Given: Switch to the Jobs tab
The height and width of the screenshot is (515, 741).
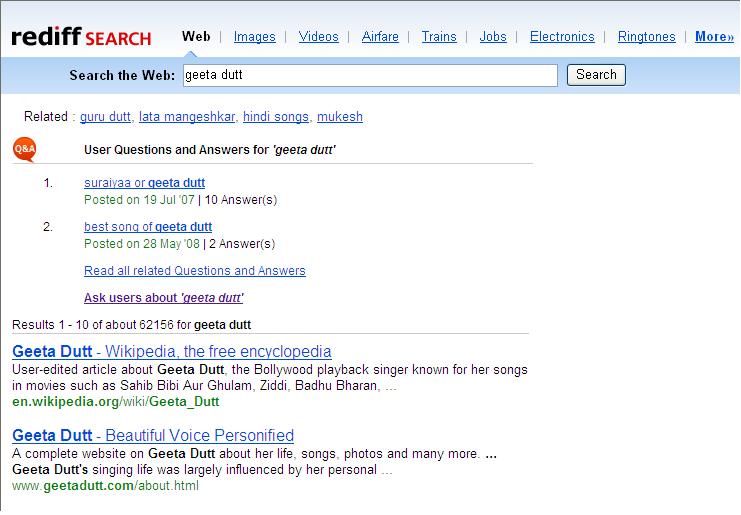Looking at the screenshot, I should [493, 36].
